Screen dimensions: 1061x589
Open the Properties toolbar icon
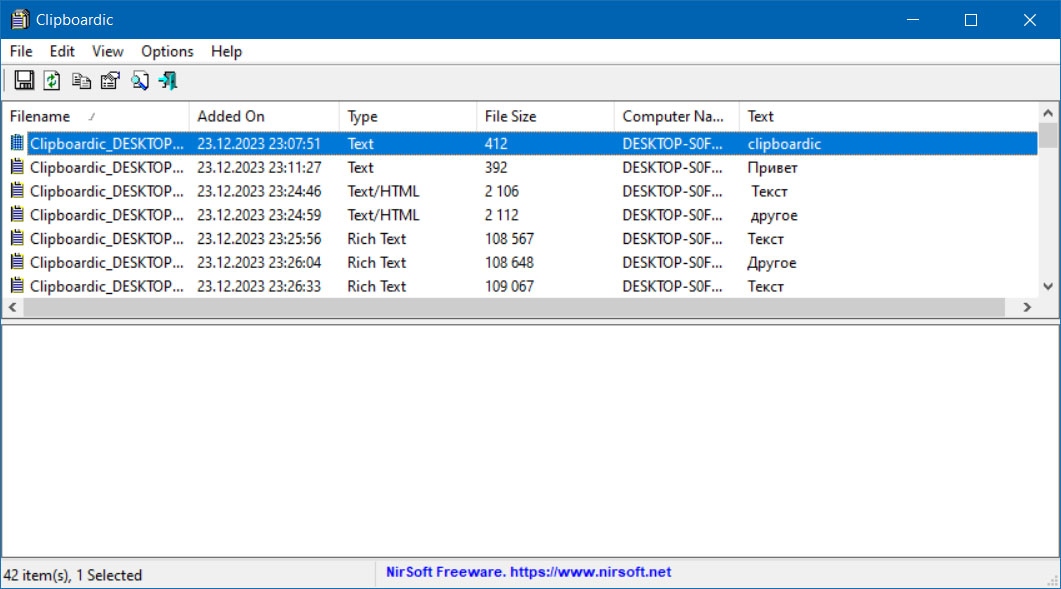tap(110, 81)
